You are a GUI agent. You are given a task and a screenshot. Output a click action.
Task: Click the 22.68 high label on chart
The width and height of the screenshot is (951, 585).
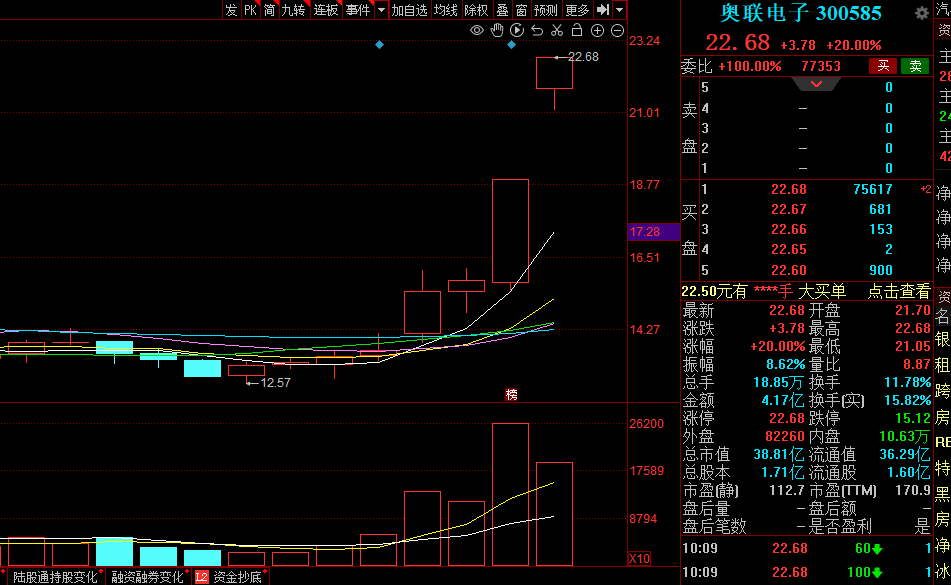pos(582,57)
